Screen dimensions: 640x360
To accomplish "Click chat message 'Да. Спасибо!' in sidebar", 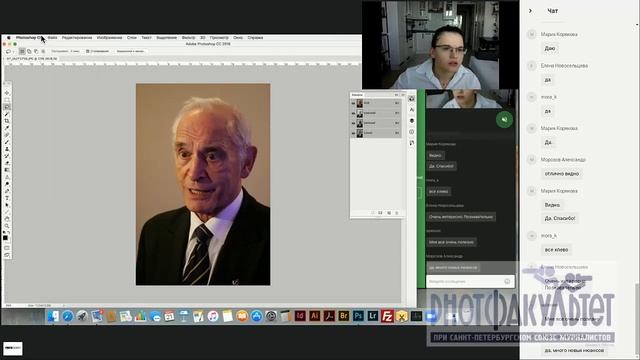I will point(560,218).
